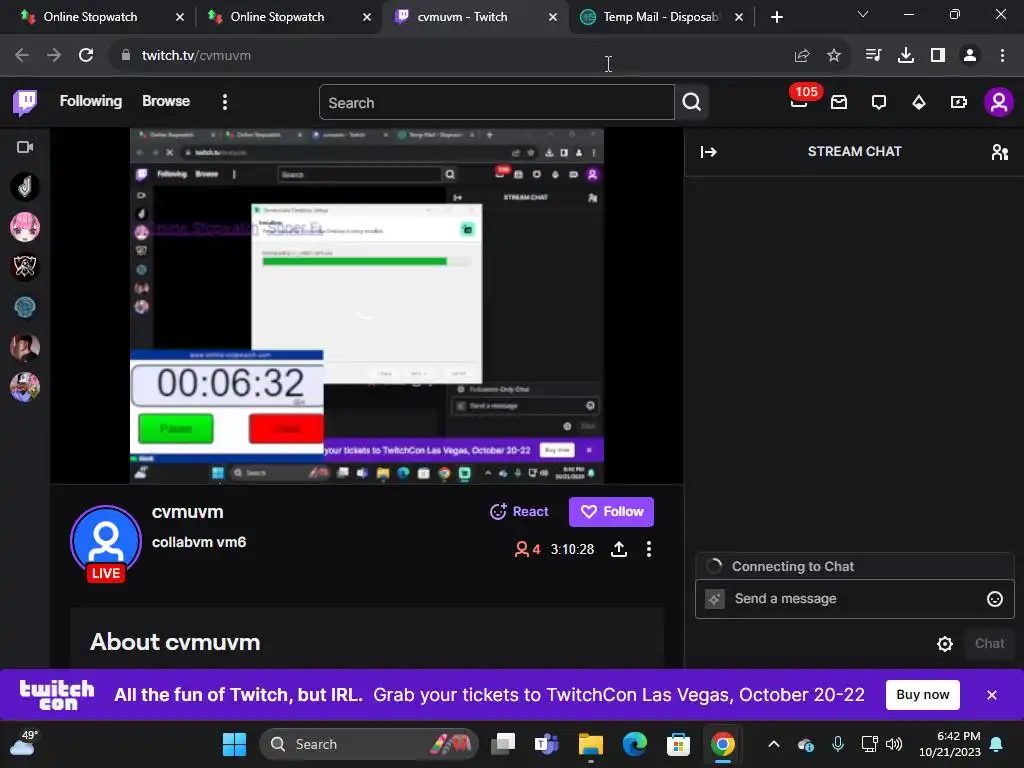
Task: Open the emote picker smiley icon
Action: point(995,600)
